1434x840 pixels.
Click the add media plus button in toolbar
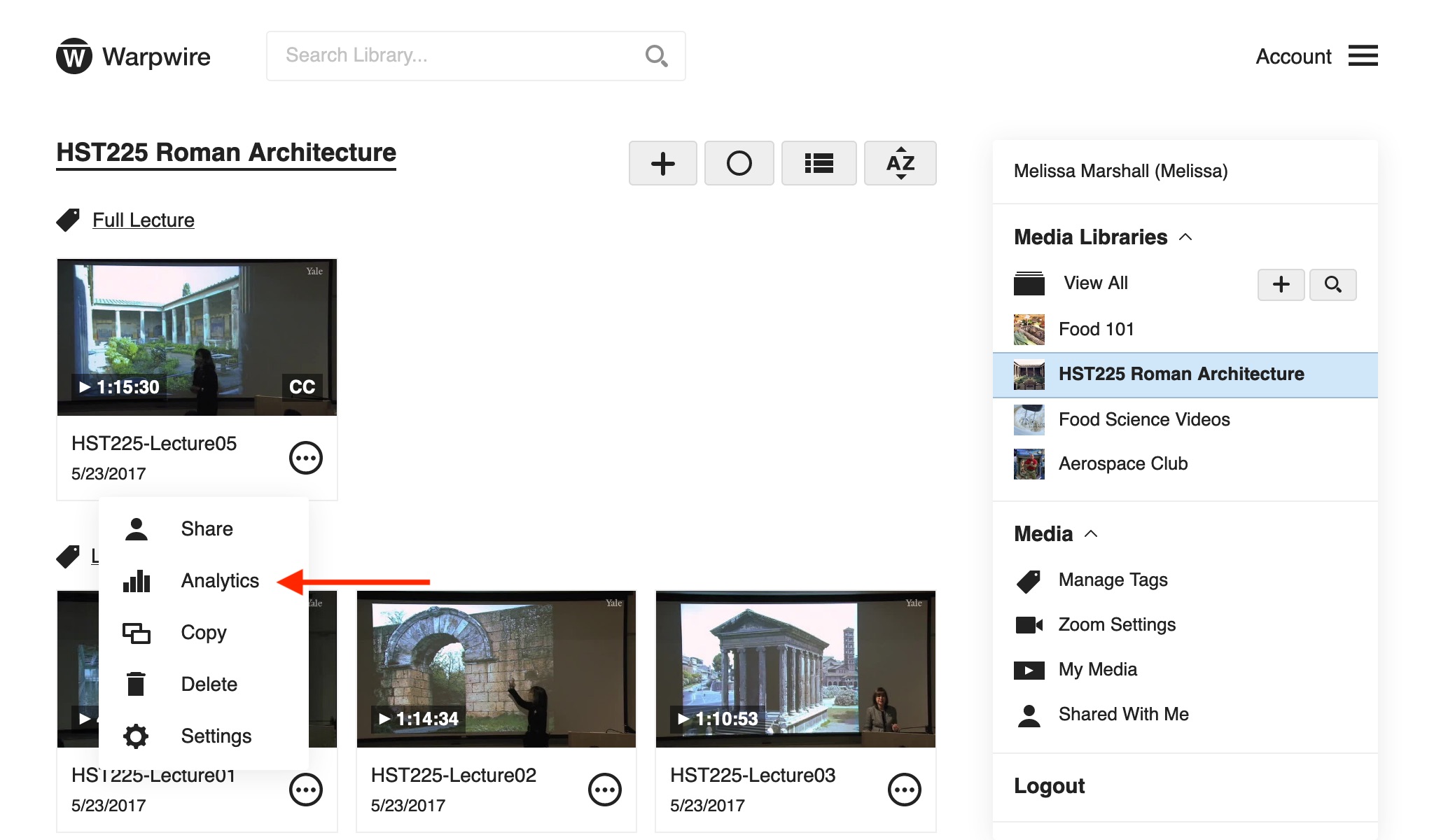(662, 164)
